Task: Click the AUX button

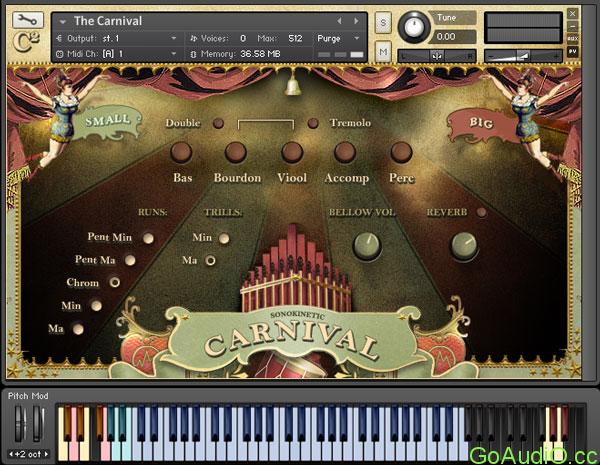Action: (x=573, y=38)
